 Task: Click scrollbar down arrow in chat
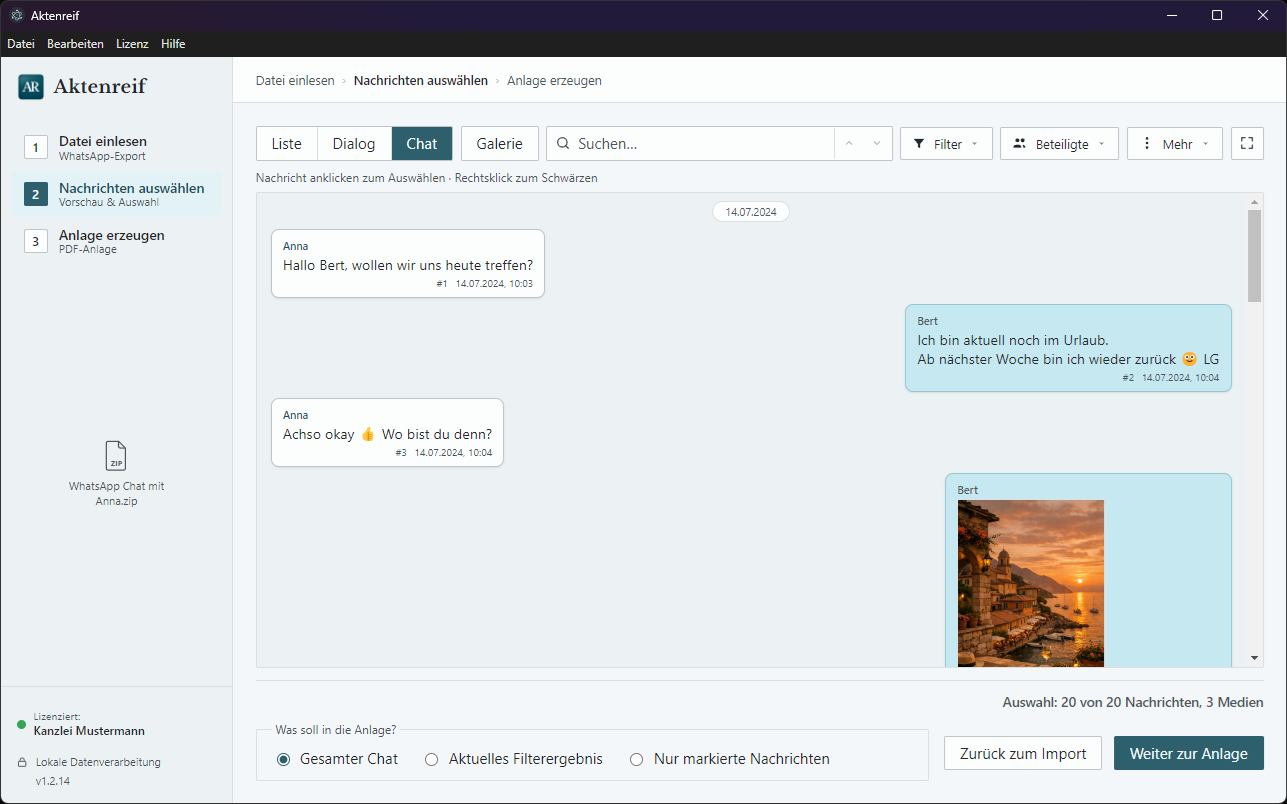(1254, 657)
